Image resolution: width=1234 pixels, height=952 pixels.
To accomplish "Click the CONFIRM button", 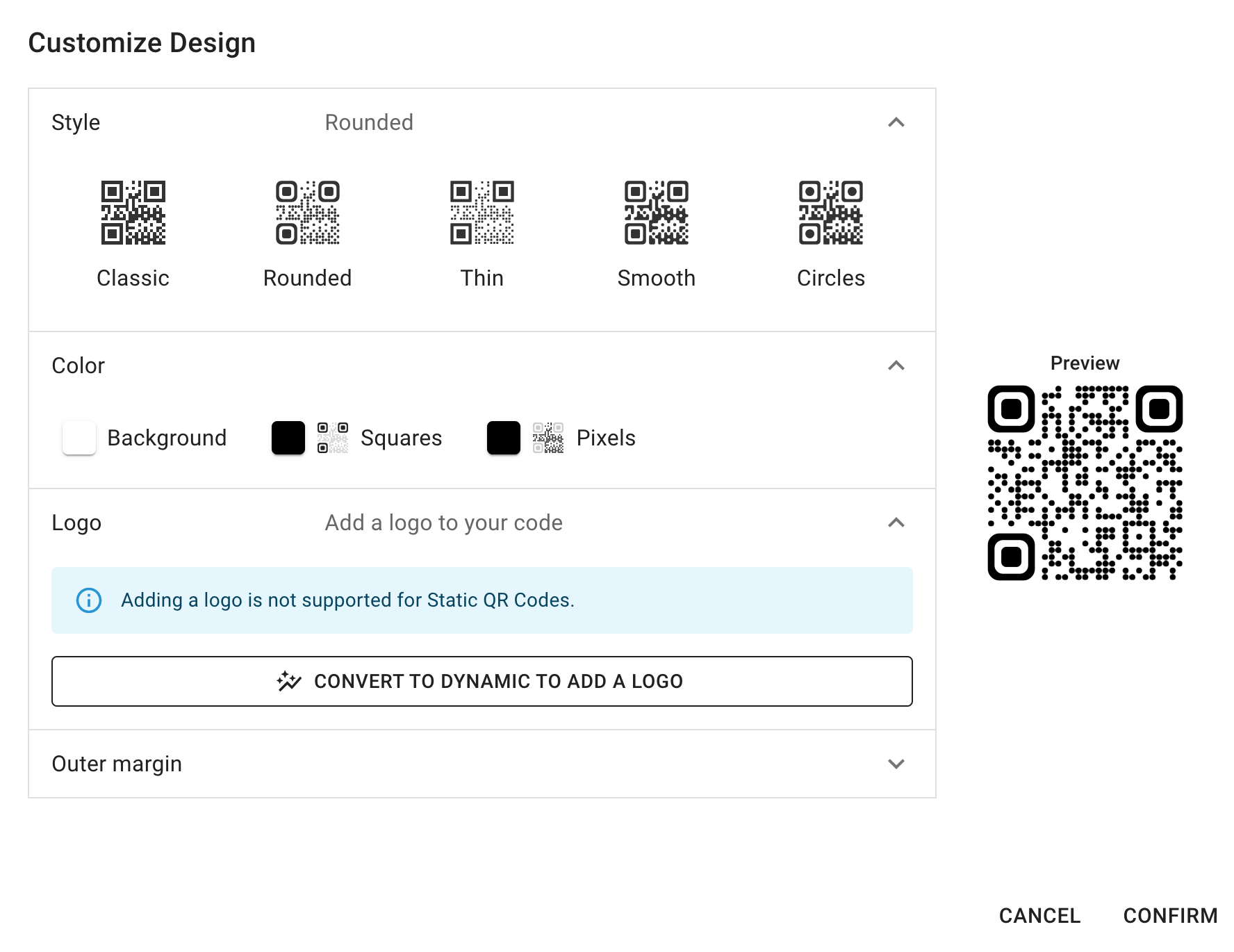I will pyautogui.click(x=1170, y=916).
